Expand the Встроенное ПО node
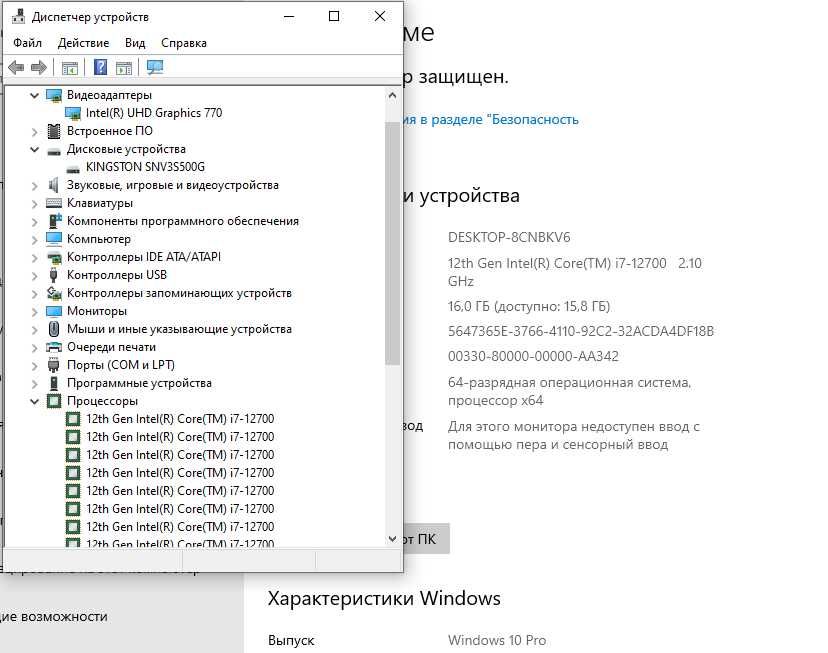This screenshot has width=828, height=653. point(34,131)
